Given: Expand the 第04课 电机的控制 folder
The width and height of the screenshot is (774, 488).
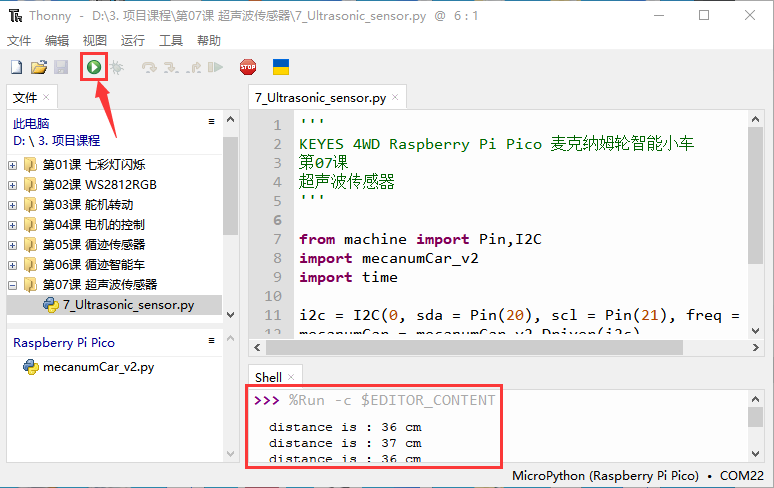Looking at the screenshot, I should [x=13, y=225].
